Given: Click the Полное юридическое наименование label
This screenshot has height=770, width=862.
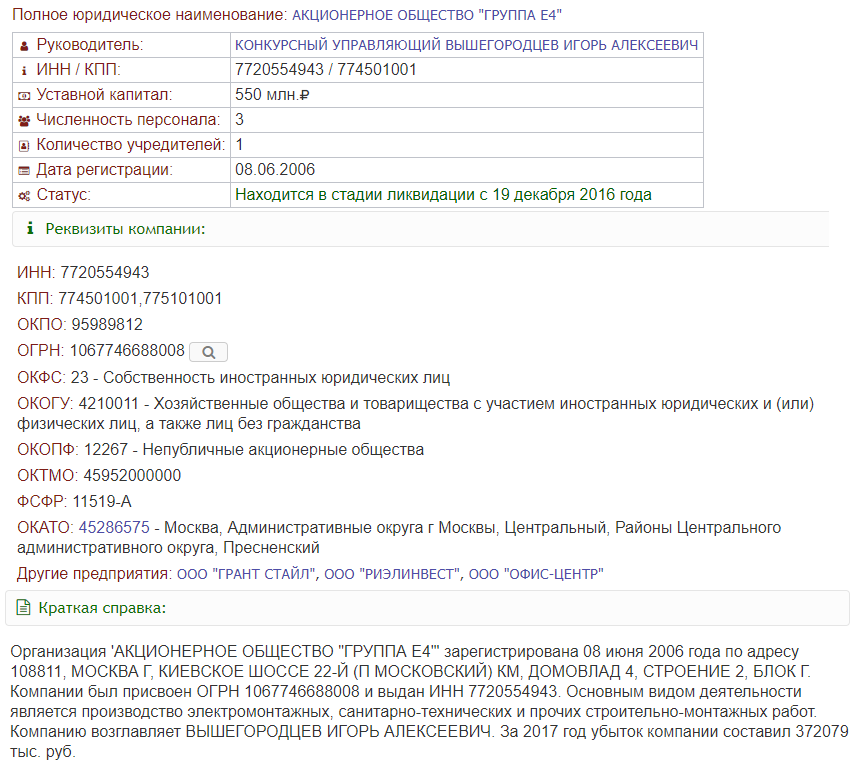Looking at the screenshot, I should [150, 15].
